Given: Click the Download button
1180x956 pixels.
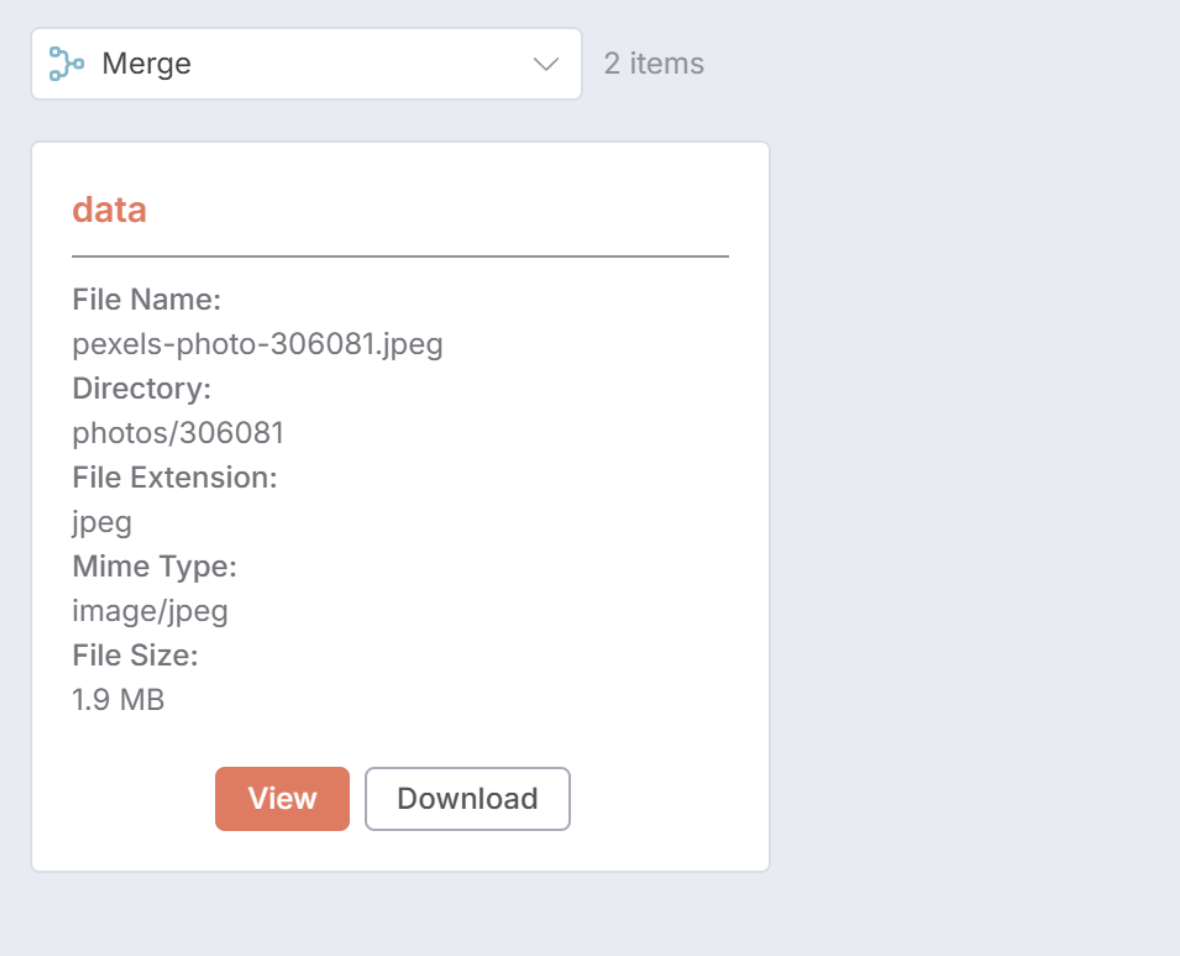Looking at the screenshot, I should tap(467, 798).
